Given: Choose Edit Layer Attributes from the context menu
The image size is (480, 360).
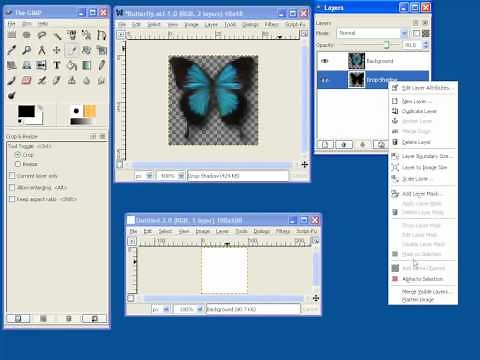Looking at the screenshot, I should click(x=423, y=88).
